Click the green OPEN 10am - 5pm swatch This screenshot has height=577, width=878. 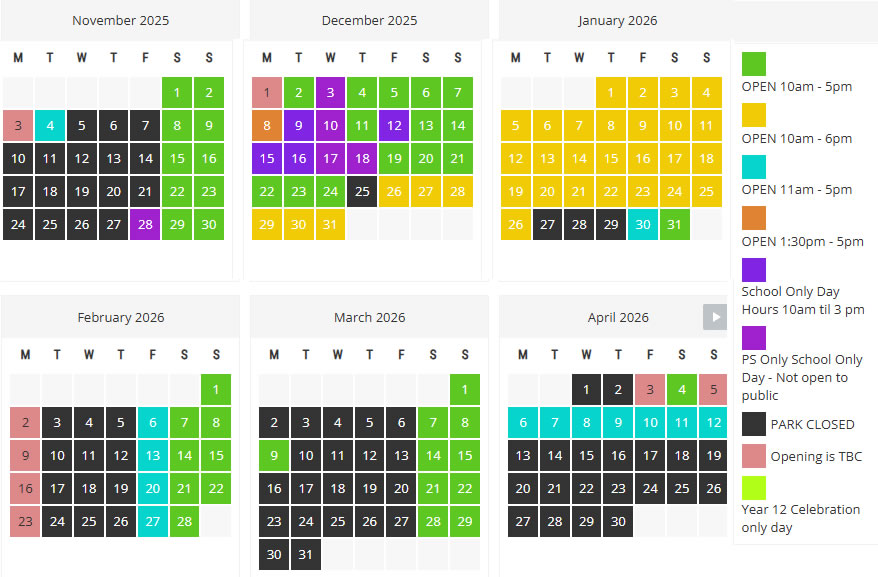pyautogui.click(x=754, y=64)
